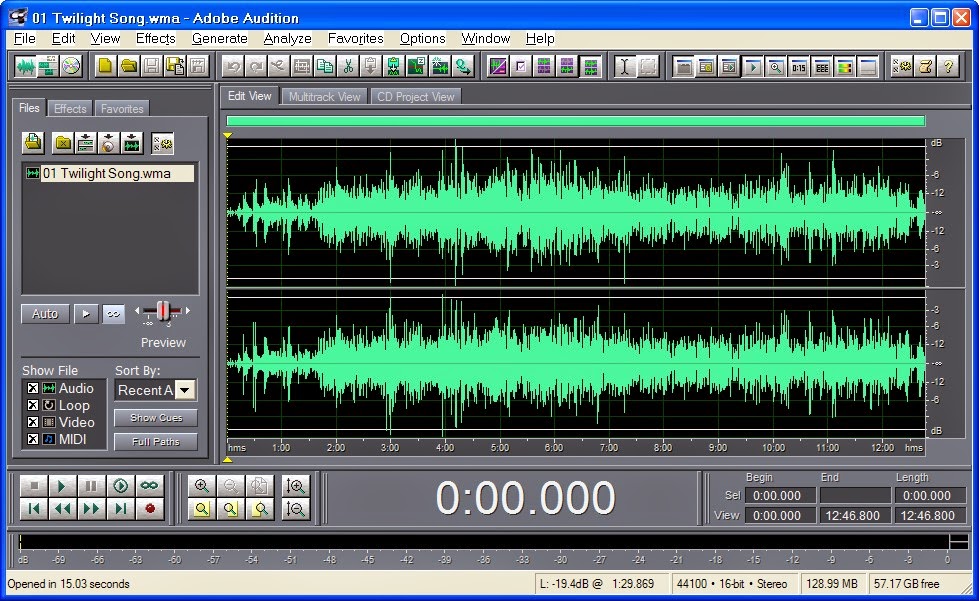Screen dimensions: 979x601
Task: Click the Rewind button
Action: pos(62,509)
